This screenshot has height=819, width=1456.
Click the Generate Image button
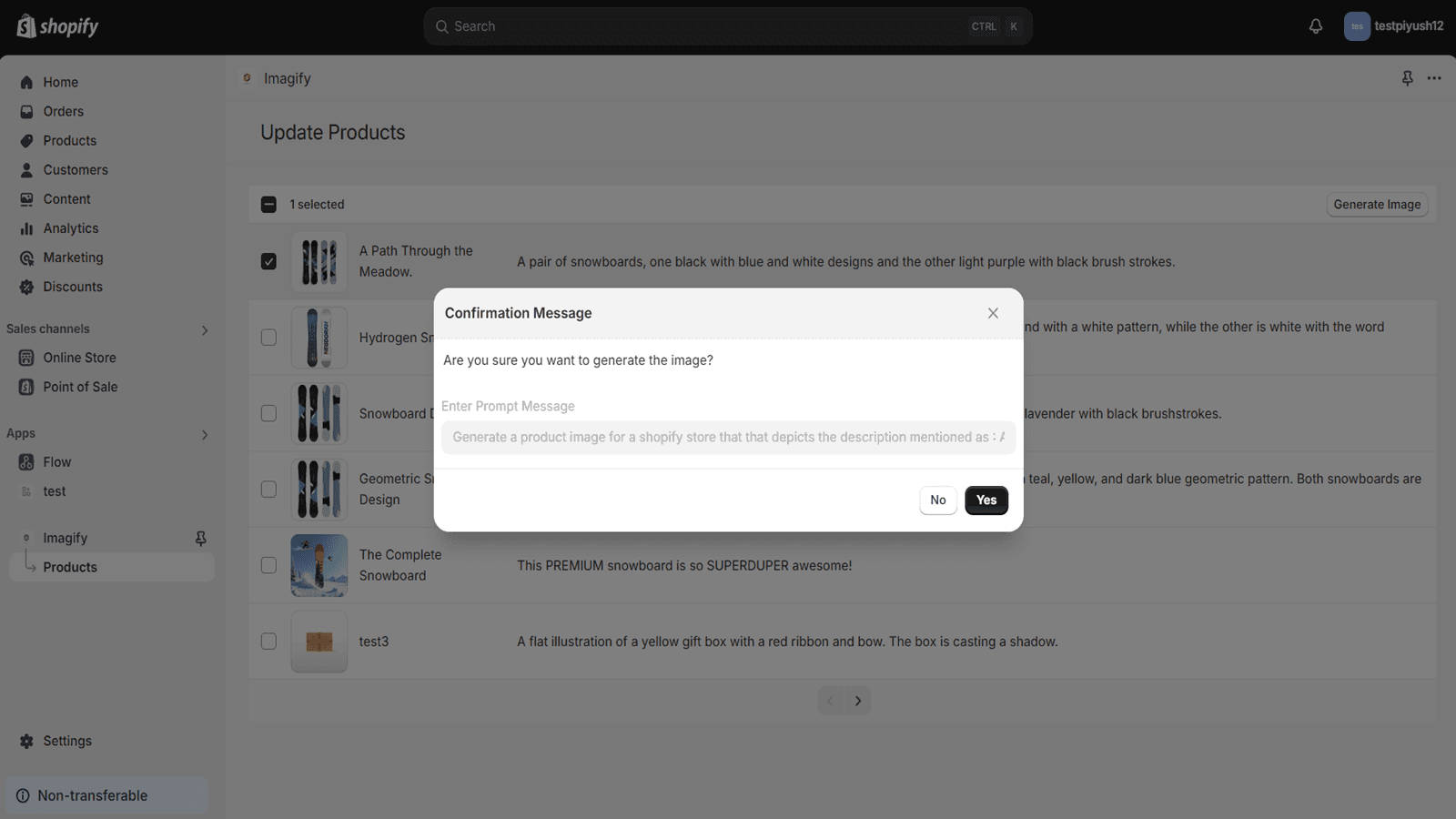point(1377,204)
